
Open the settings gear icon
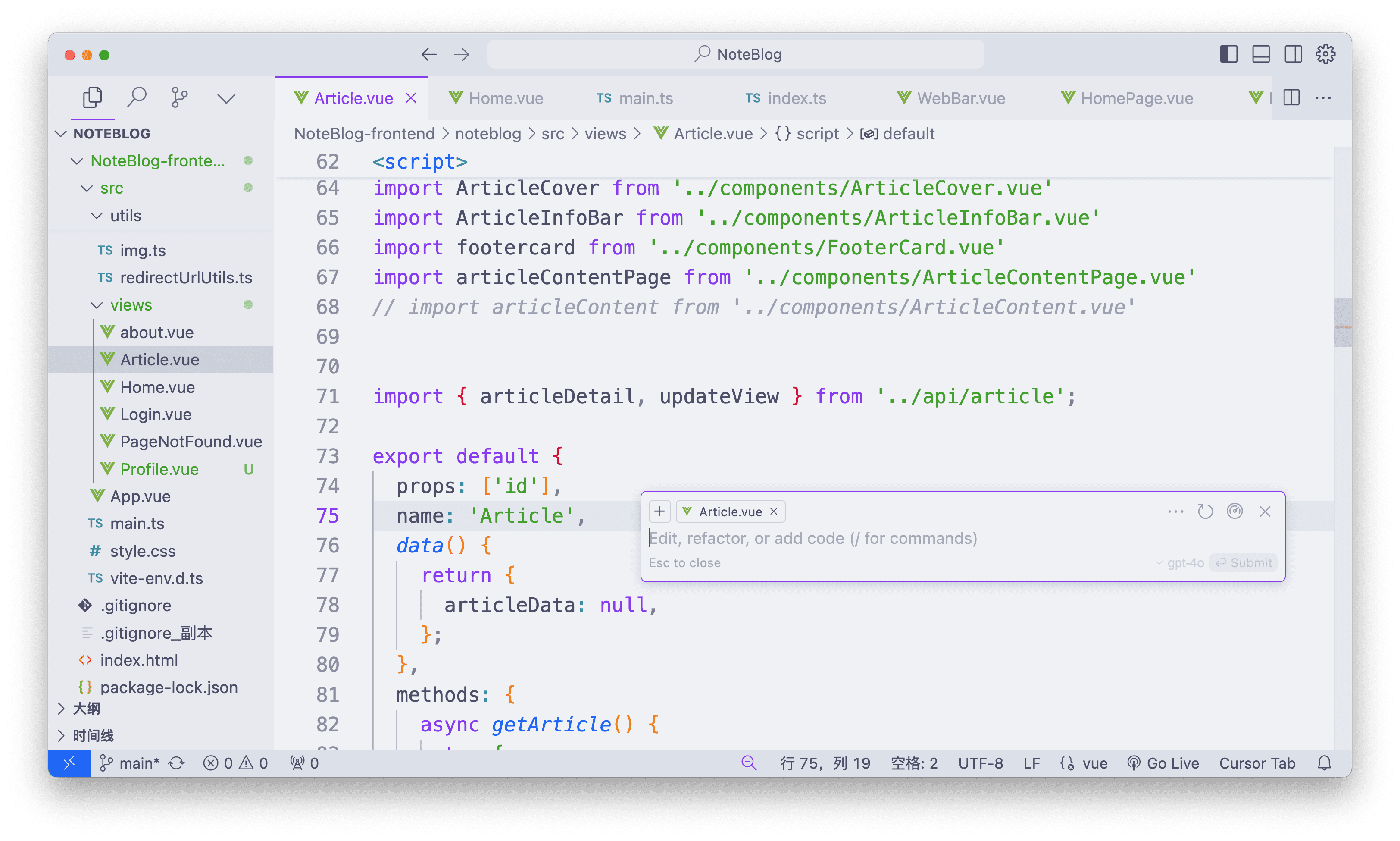(x=1325, y=54)
